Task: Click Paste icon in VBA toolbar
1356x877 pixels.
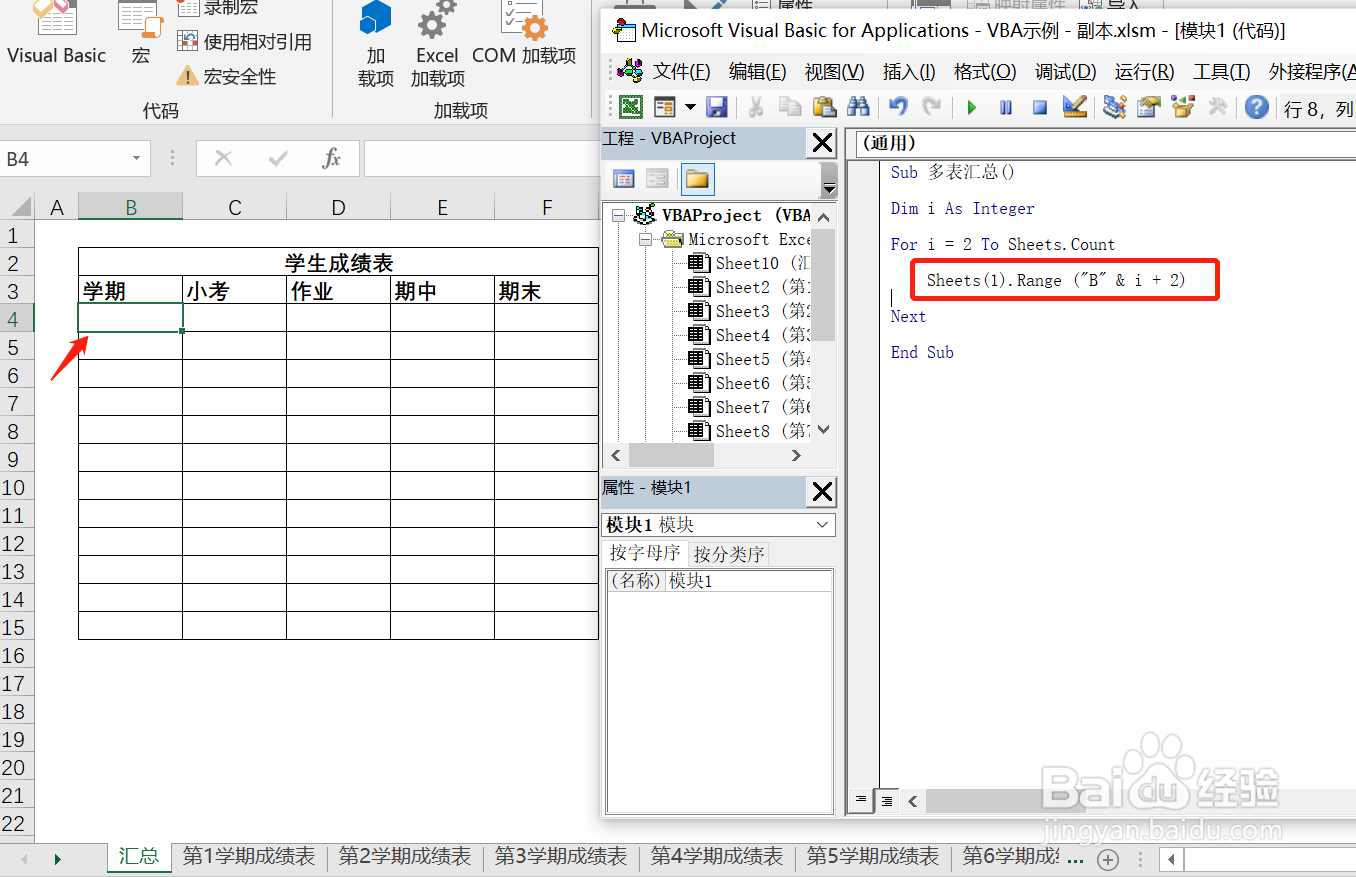Action: pyautogui.click(x=823, y=107)
